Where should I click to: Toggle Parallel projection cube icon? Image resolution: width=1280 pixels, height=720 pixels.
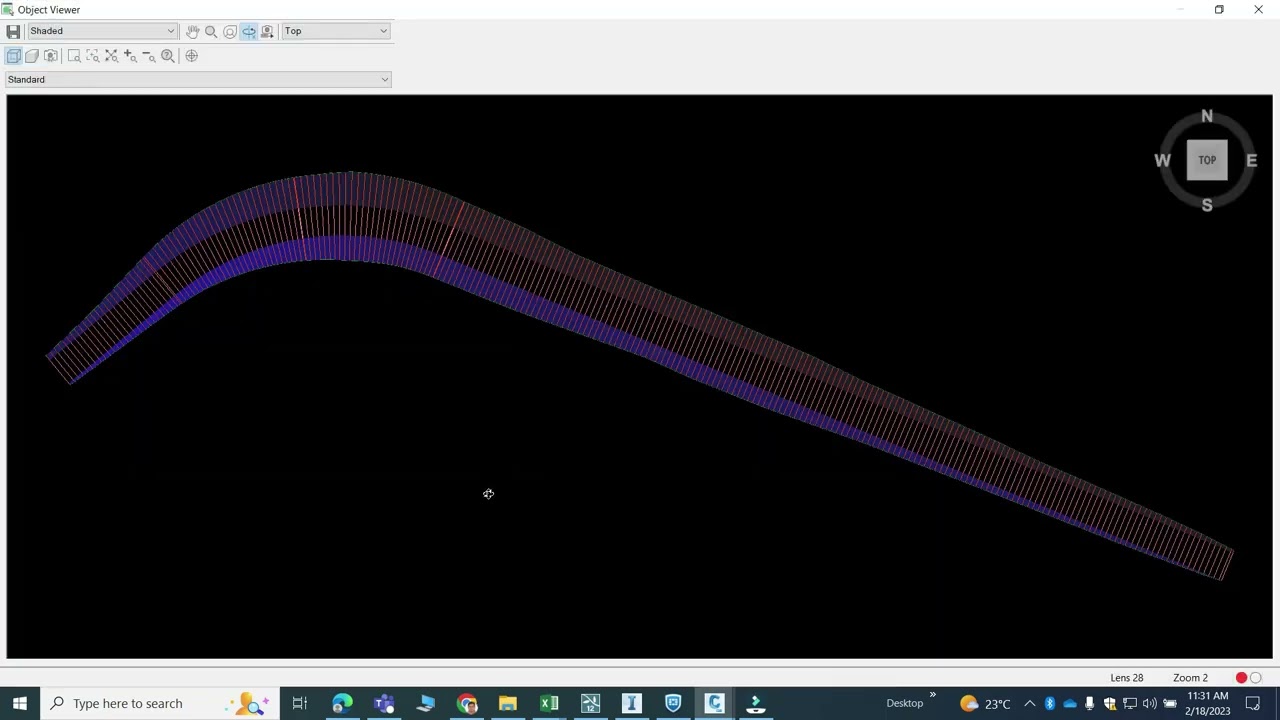(x=14, y=56)
